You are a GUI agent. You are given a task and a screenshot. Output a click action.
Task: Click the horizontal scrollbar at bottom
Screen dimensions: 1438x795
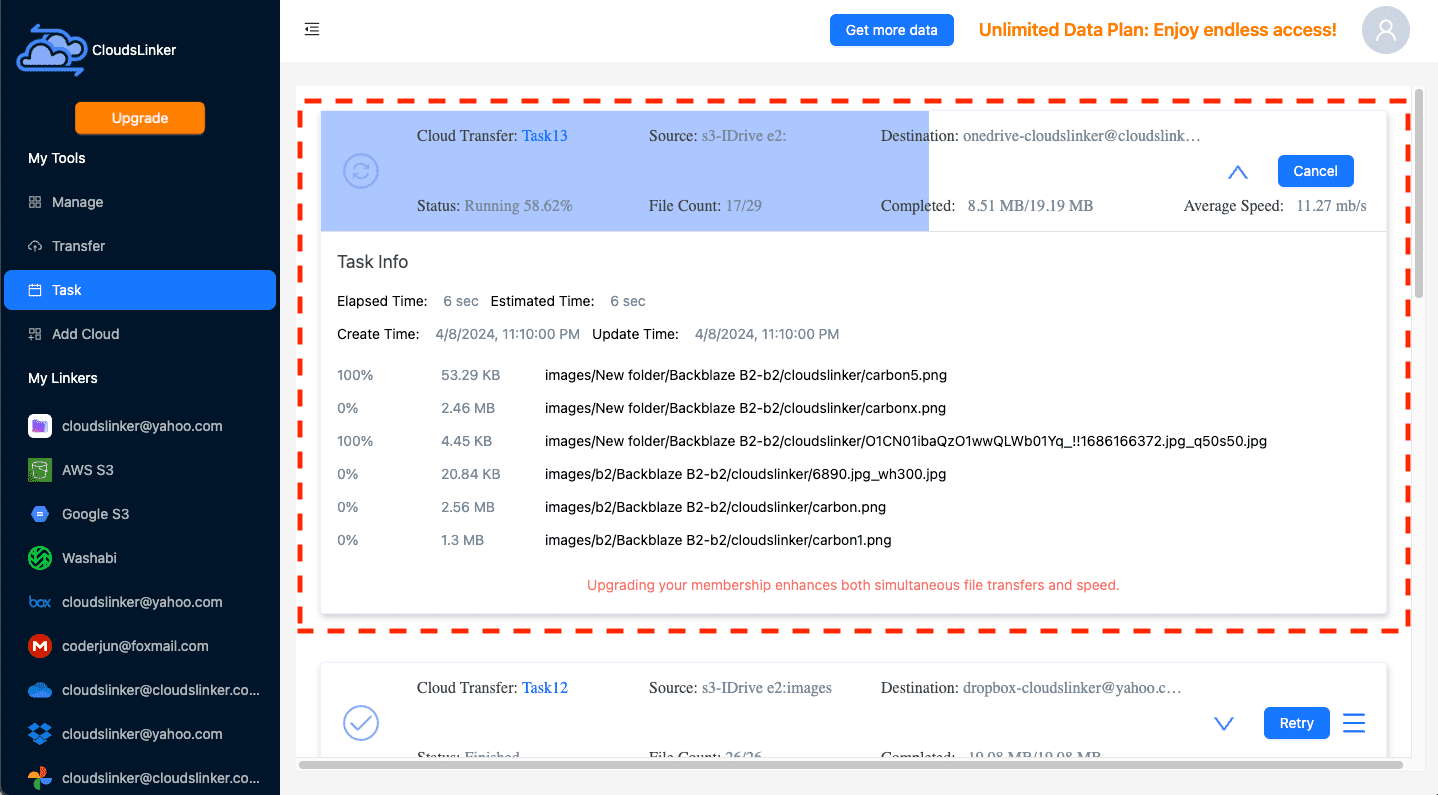[850, 765]
